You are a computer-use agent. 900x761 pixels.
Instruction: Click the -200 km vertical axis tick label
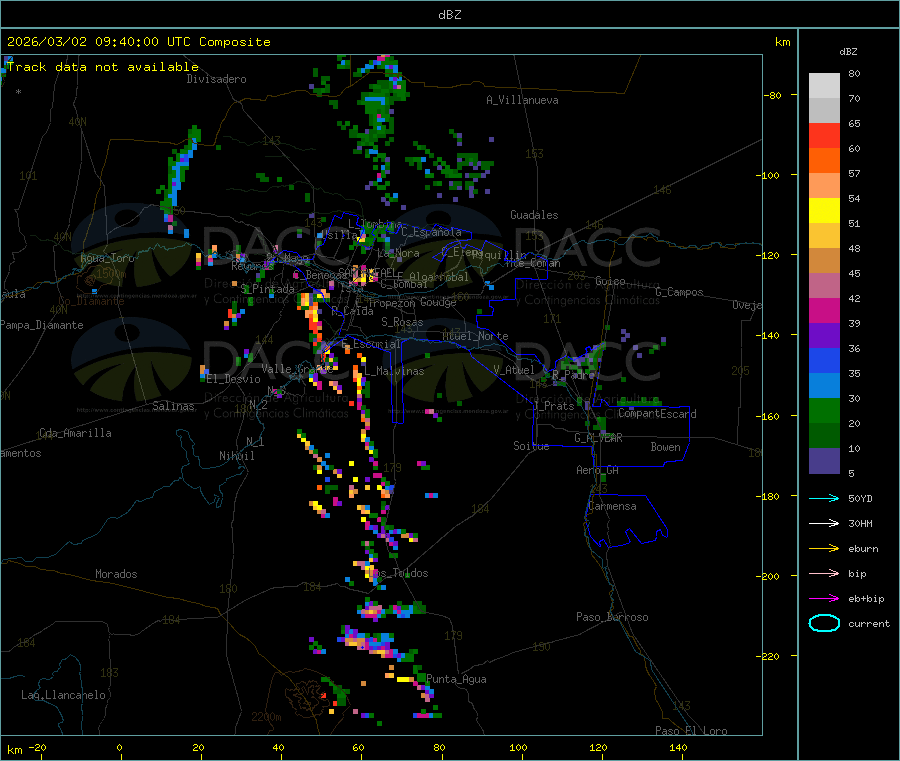pos(769,576)
